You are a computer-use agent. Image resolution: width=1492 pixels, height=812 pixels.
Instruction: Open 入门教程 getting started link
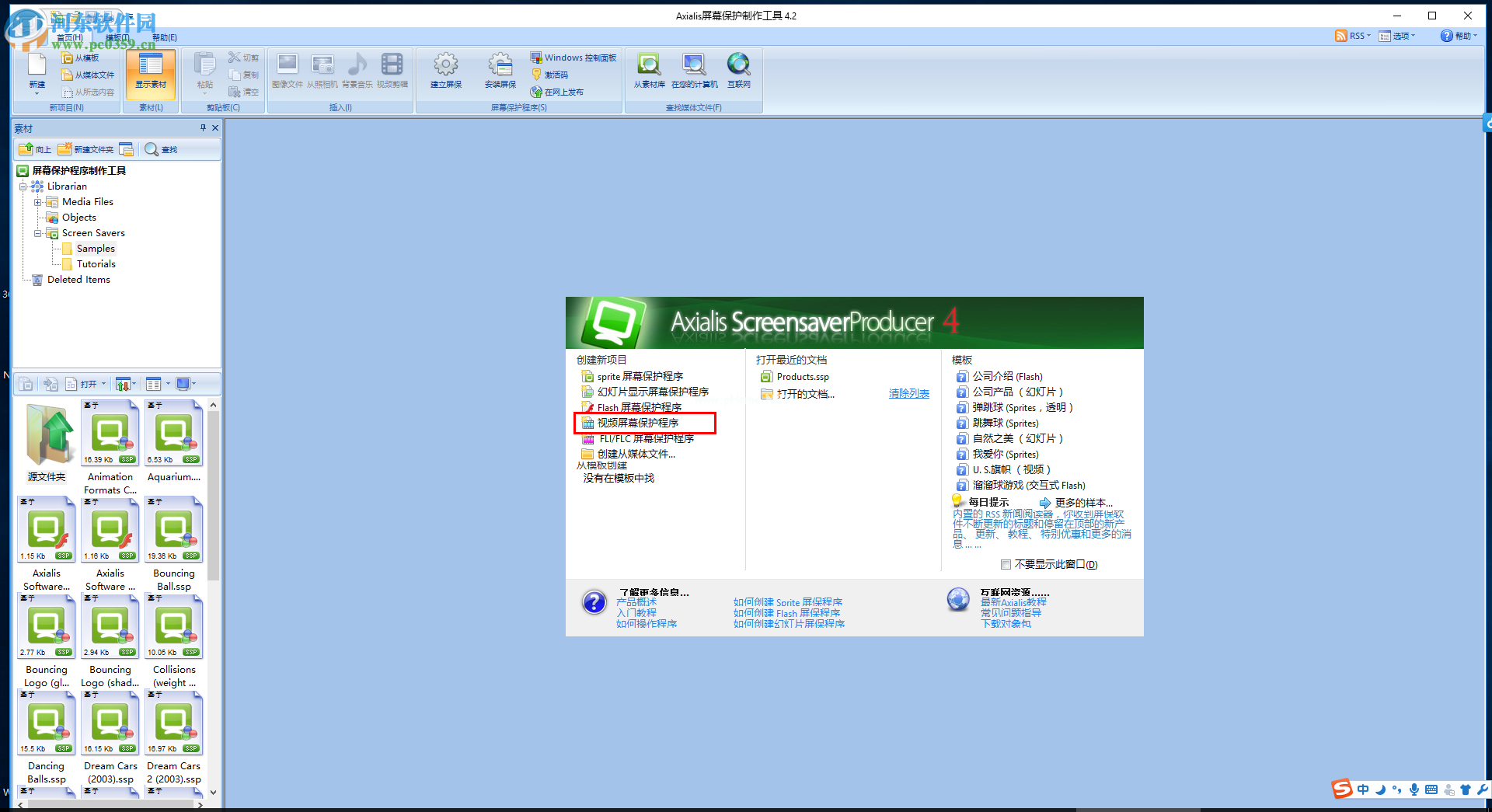tap(636, 613)
